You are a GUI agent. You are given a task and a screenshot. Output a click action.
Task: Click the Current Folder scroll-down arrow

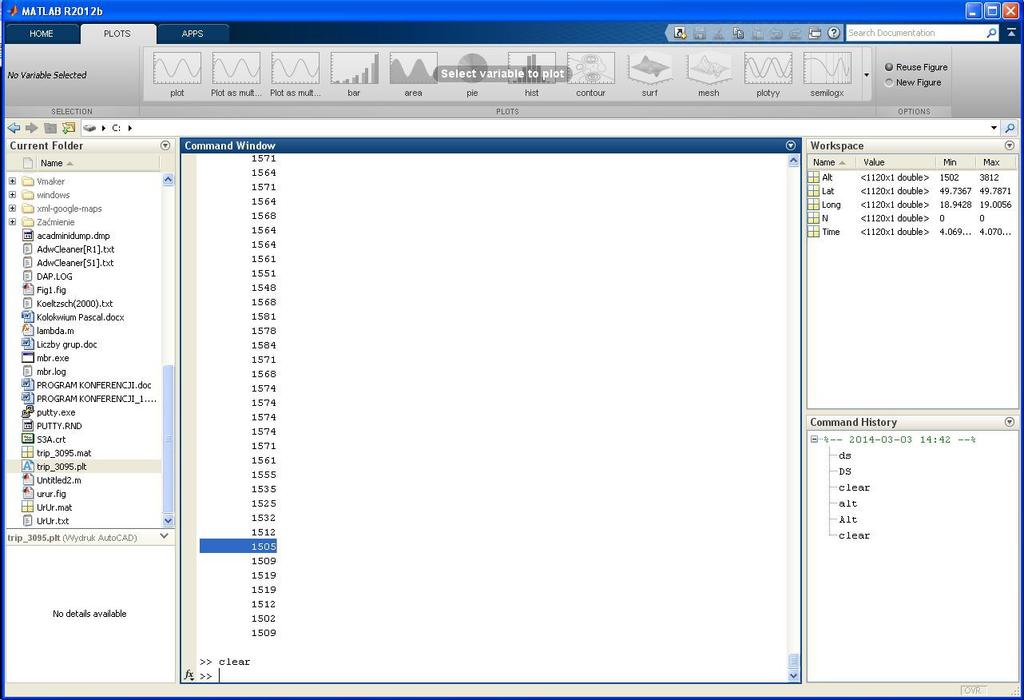click(x=168, y=520)
